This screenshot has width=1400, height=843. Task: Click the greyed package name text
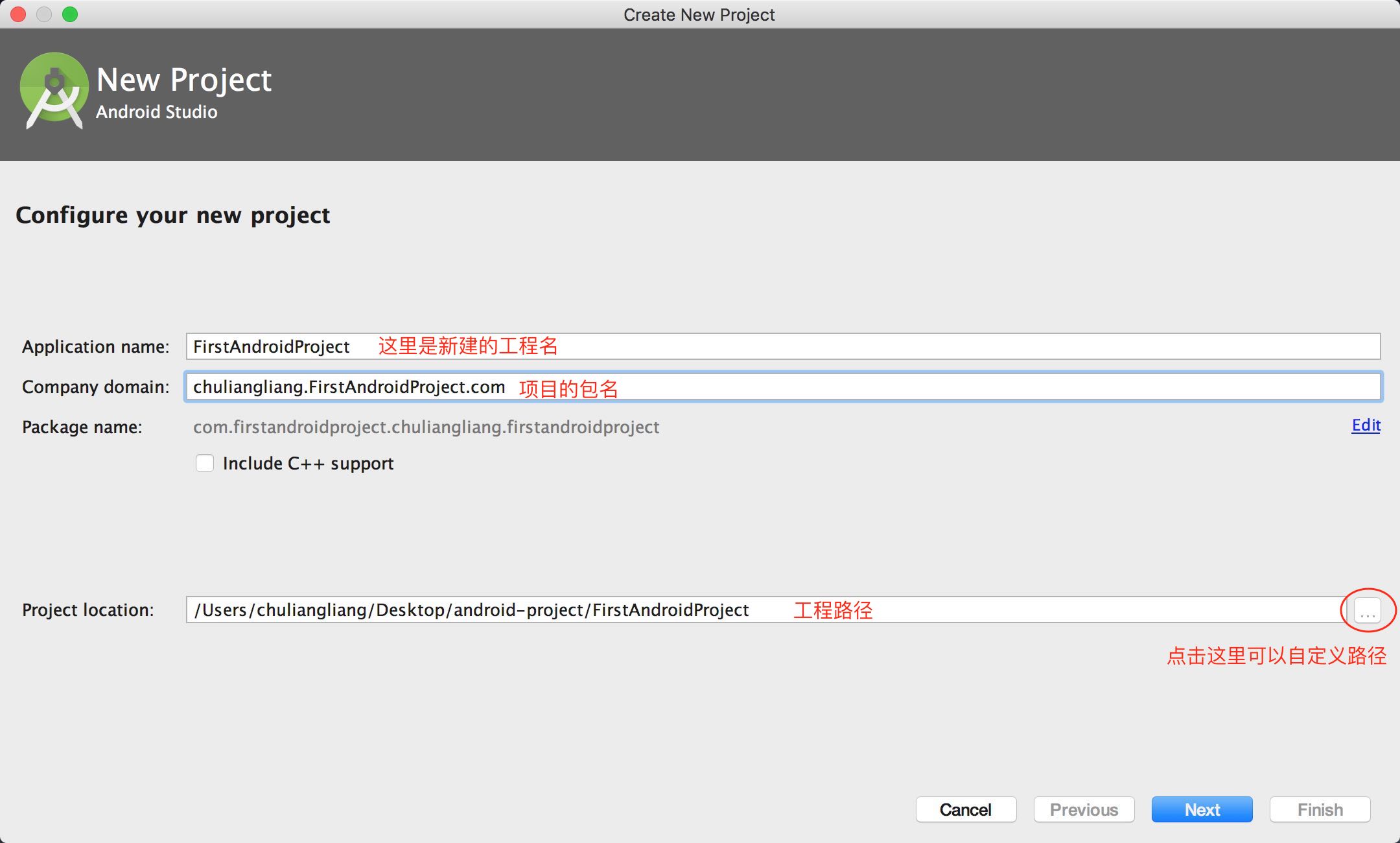click(426, 427)
